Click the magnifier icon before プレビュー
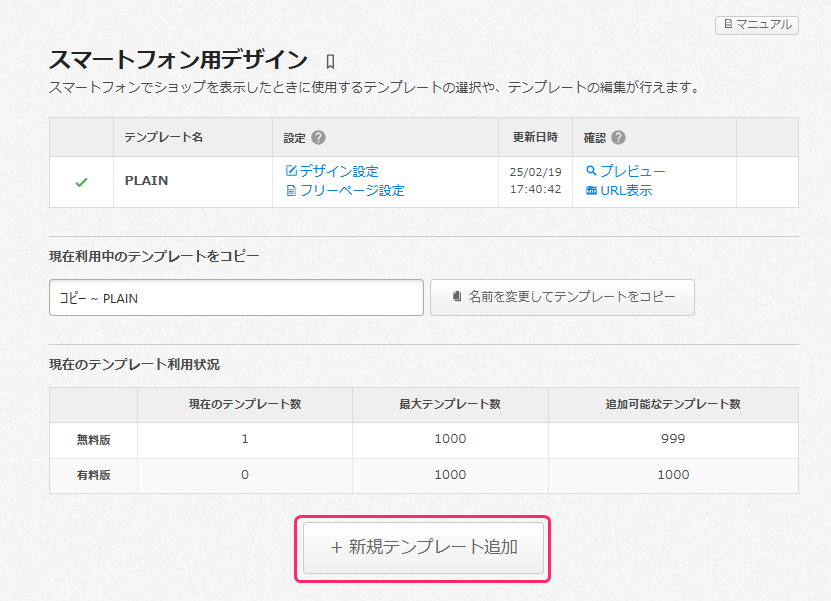This screenshot has width=831, height=601. tap(591, 171)
